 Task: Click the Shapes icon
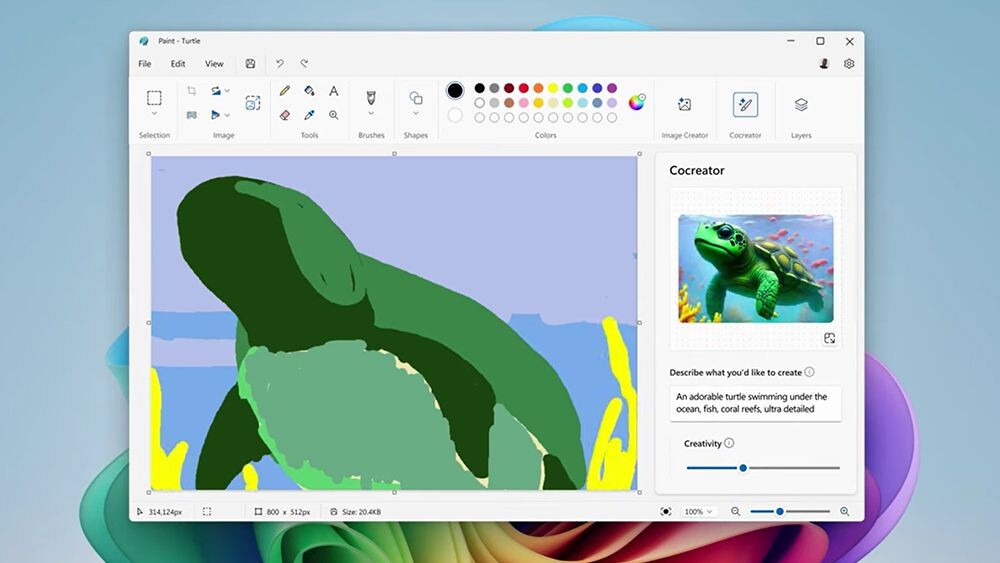point(416,98)
